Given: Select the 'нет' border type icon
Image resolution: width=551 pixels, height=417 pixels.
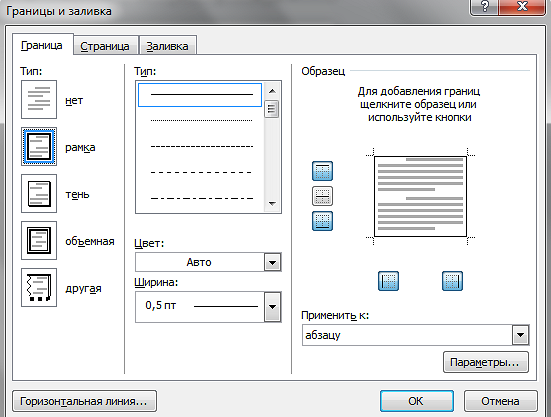Looking at the screenshot, I should coord(39,100).
